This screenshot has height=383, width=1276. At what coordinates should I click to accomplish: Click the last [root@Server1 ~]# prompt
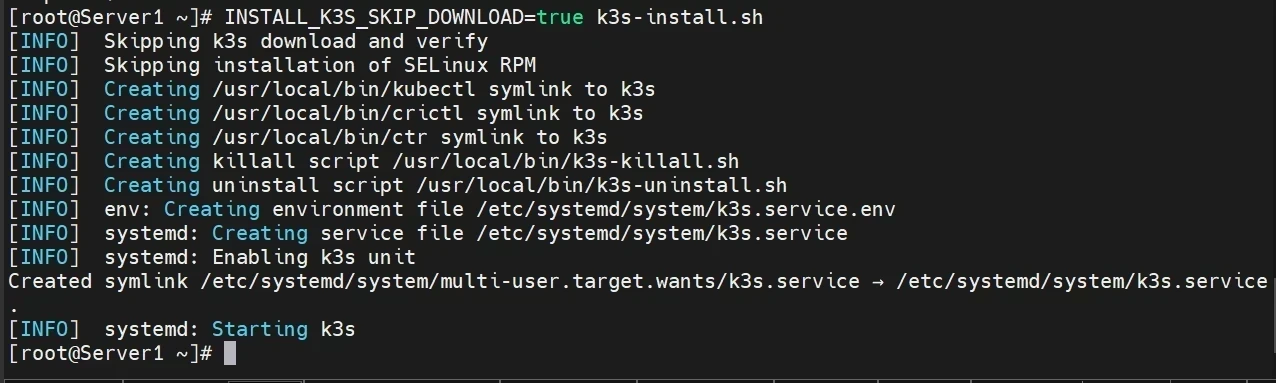110,353
